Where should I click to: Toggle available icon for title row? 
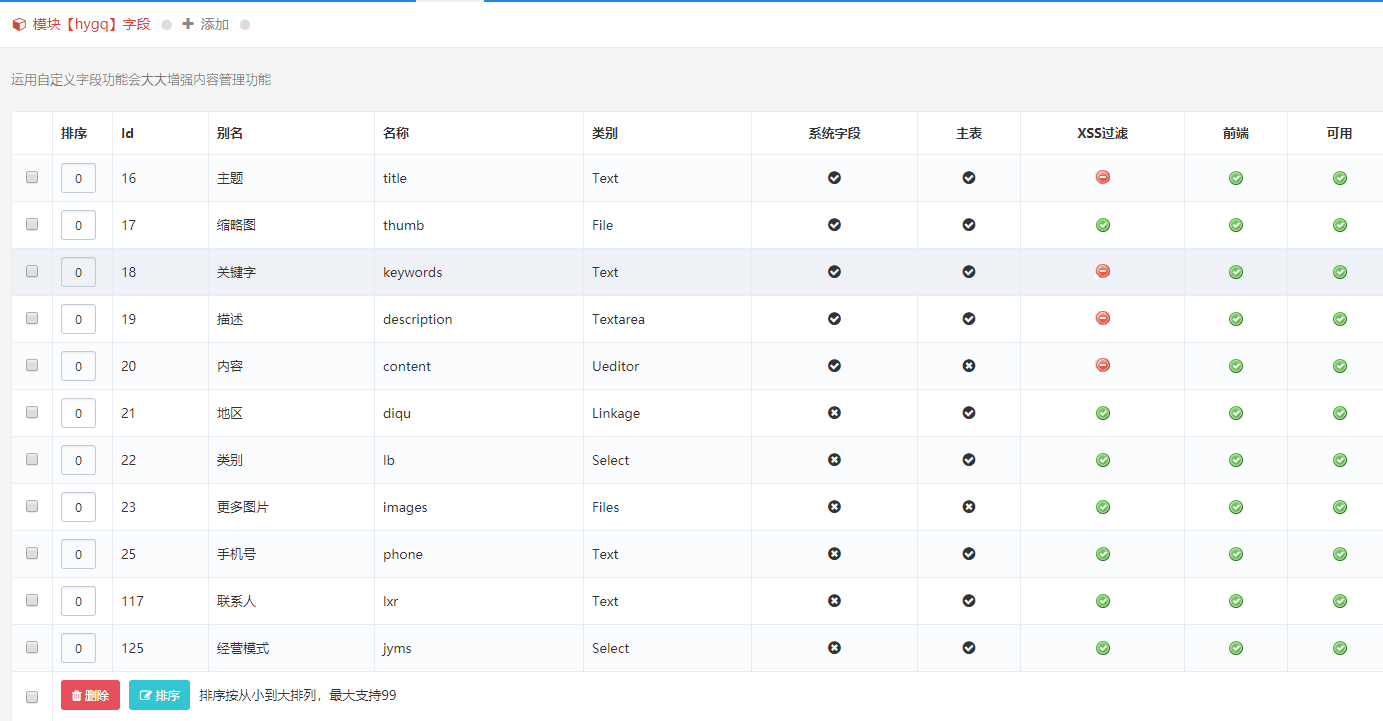[1340, 178]
